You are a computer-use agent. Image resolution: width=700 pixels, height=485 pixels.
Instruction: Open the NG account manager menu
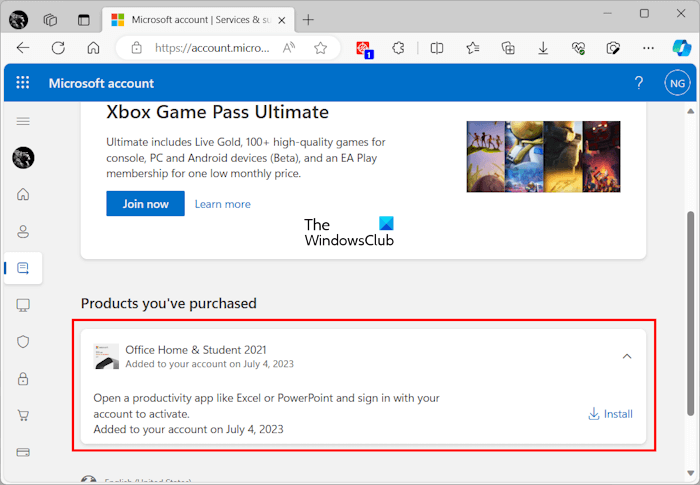[x=676, y=83]
